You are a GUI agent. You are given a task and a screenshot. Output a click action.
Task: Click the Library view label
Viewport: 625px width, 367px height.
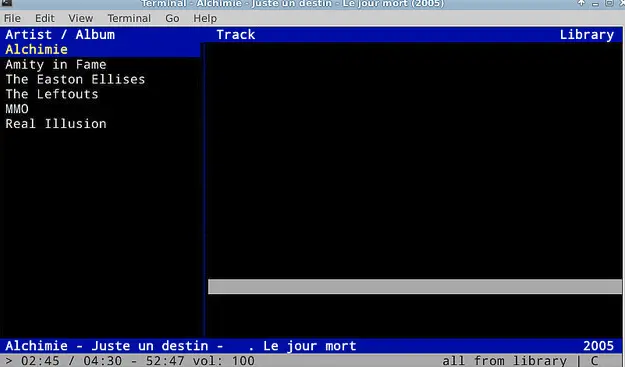tap(587, 35)
